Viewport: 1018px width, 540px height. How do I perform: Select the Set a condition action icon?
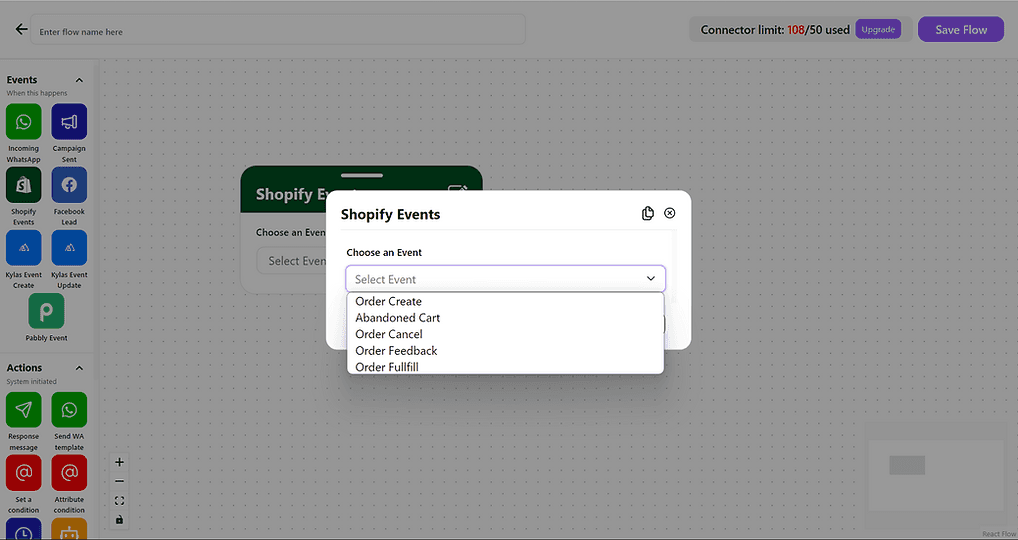click(x=23, y=472)
